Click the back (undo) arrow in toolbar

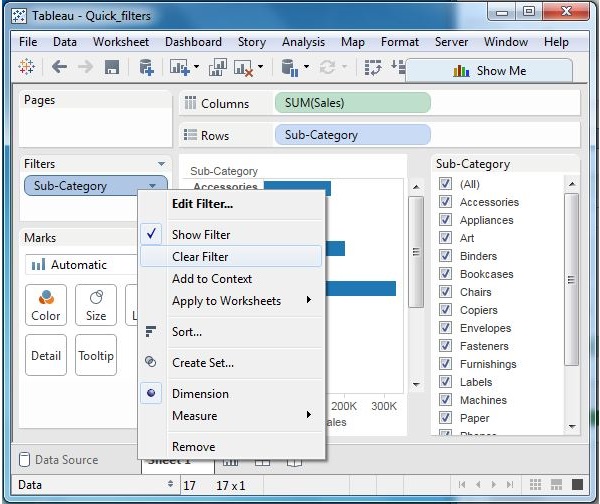59,67
